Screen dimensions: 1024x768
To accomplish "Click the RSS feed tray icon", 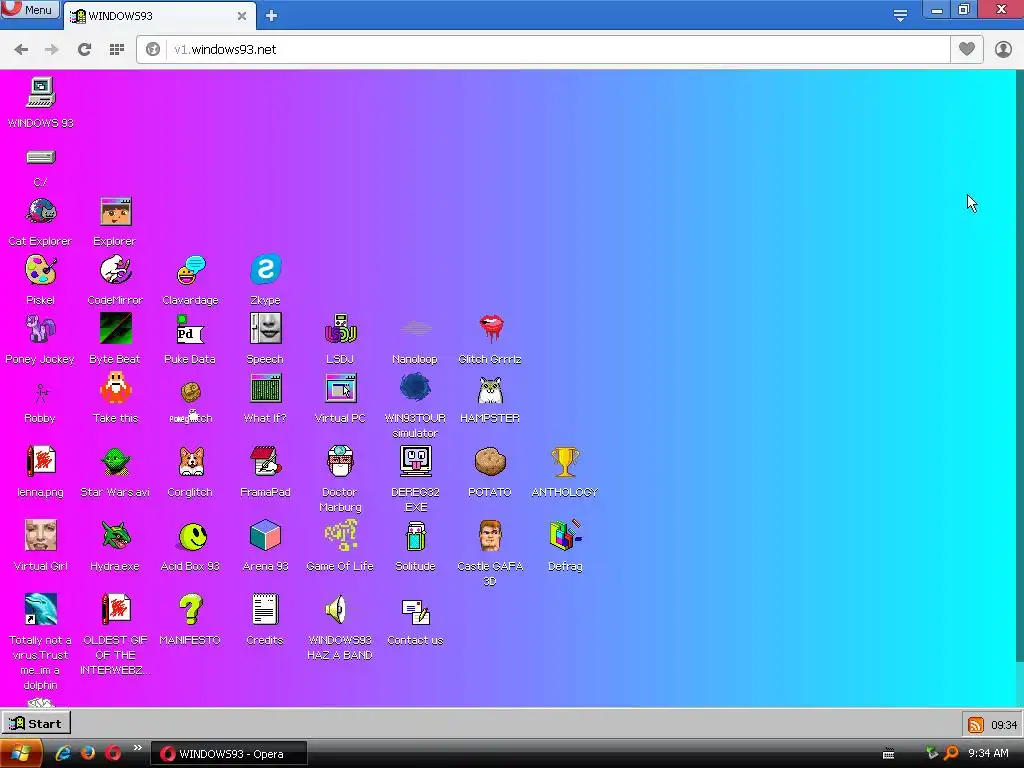I will pyautogui.click(x=976, y=724).
